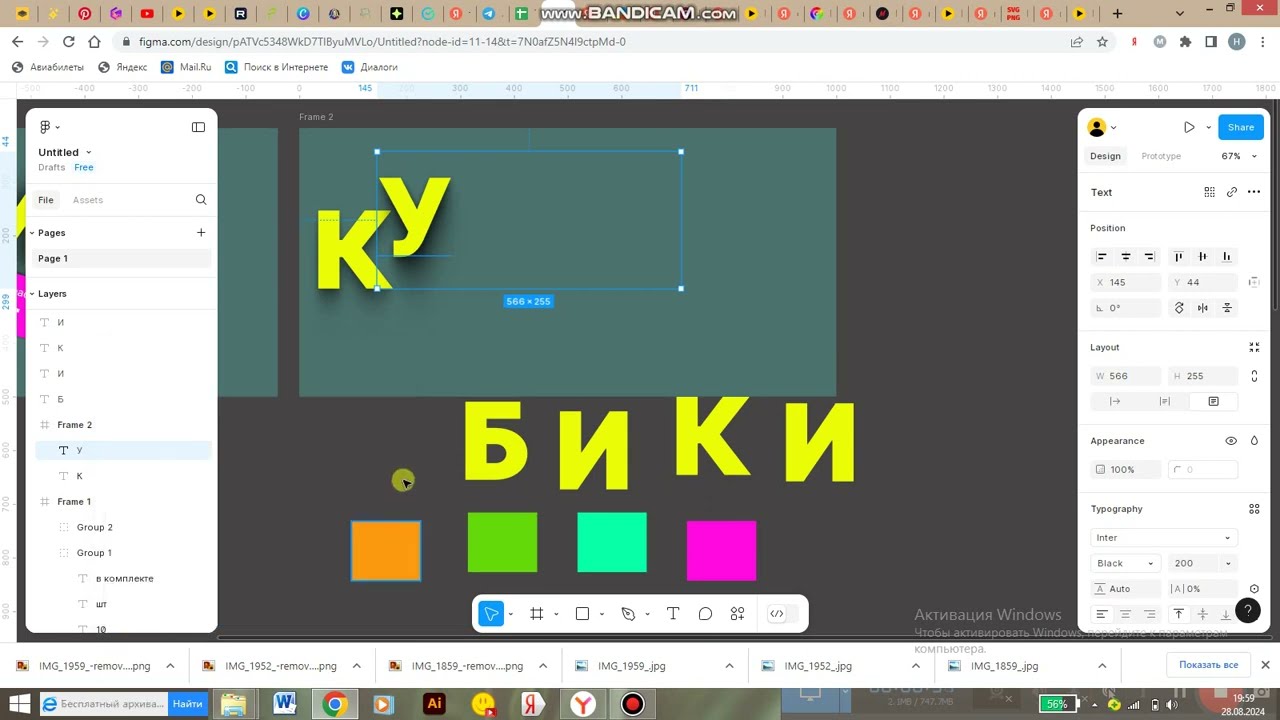The height and width of the screenshot is (720, 1280).
Task: Open Pen tool options arrow
Action: [x=647, y=615]
